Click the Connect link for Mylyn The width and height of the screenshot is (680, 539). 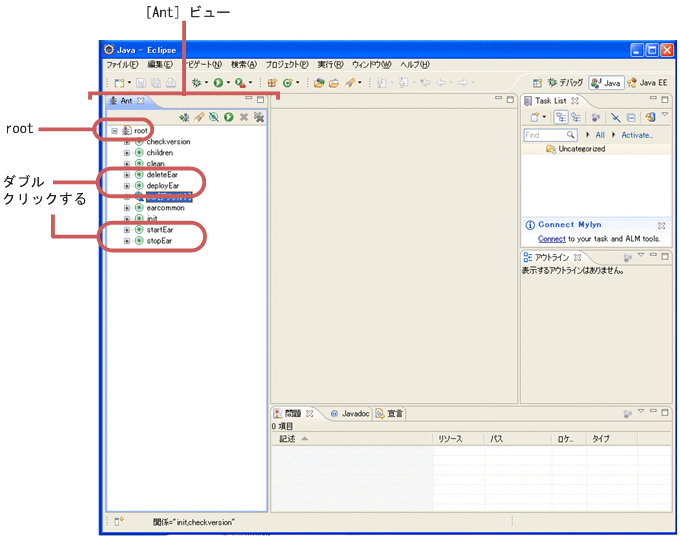point(551,239)
